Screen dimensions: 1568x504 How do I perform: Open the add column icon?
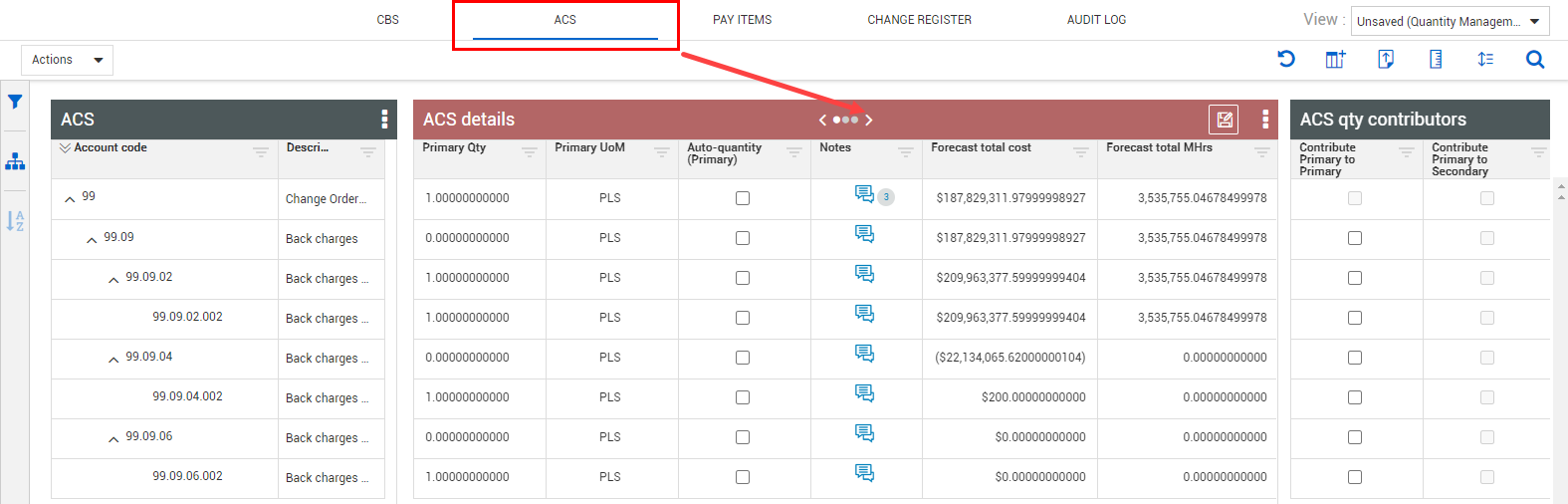pos(1336,60)
